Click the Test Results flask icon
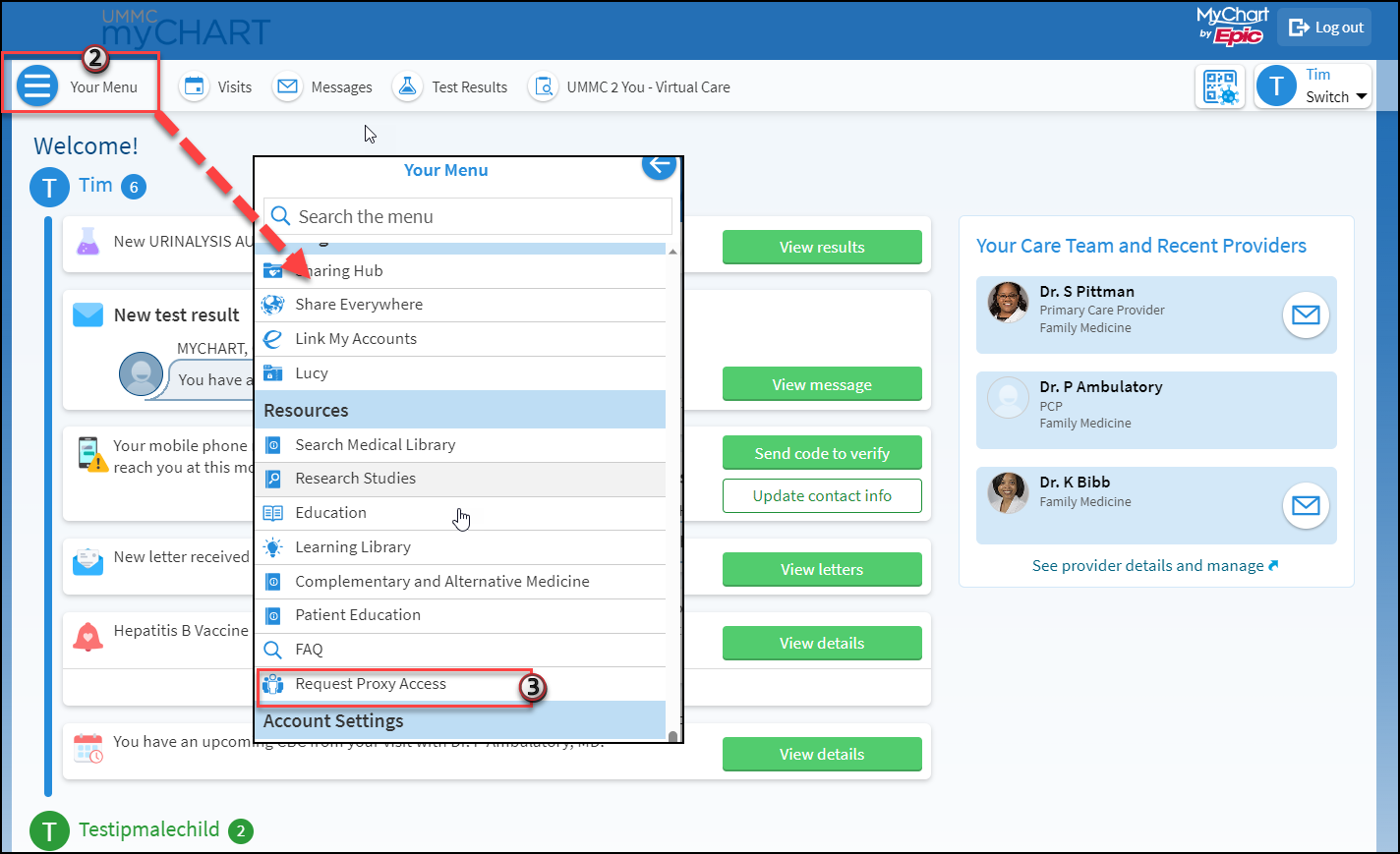The height and width of the screenshot is (854, 1400). (407, 86)
